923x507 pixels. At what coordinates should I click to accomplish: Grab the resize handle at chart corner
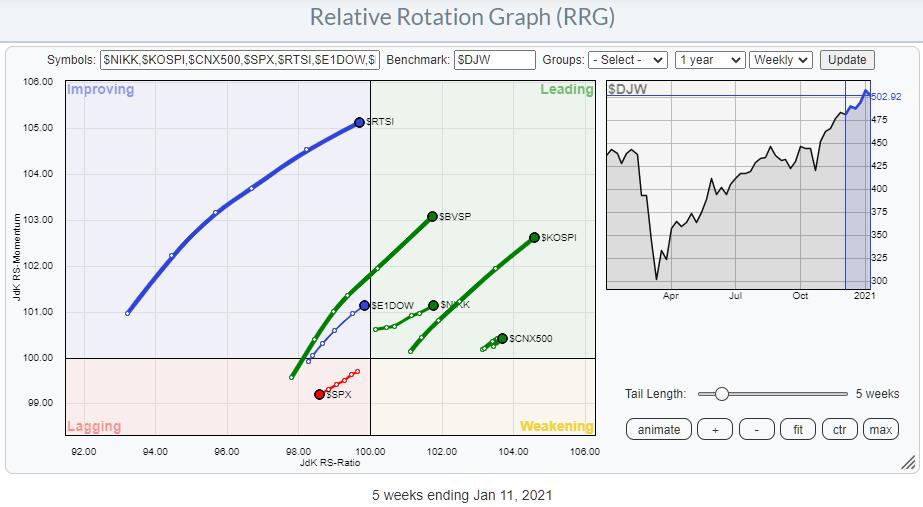908,462
